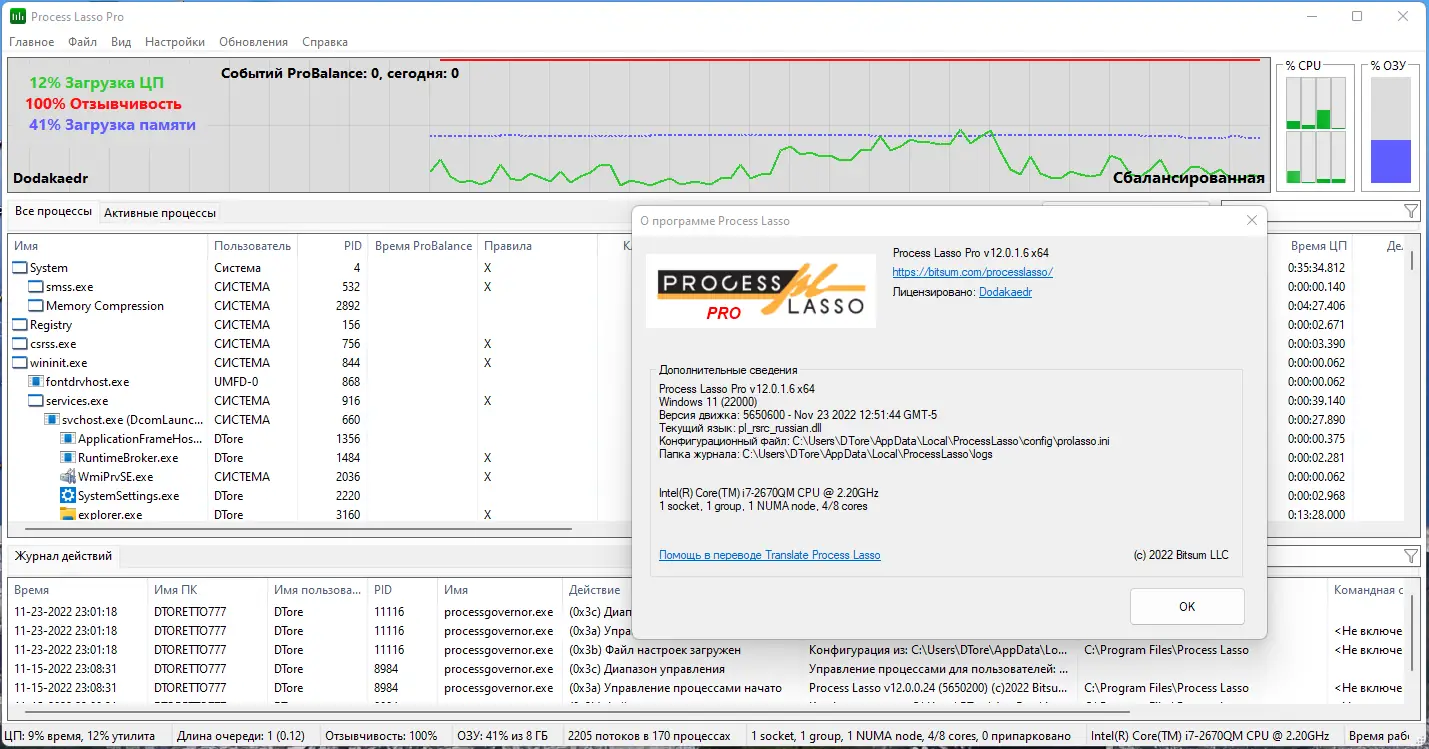The width and height of the screenshot is (1429, 749).
Task: Click 2205 потоков в 170 процессах status
Action: [649, 736]
